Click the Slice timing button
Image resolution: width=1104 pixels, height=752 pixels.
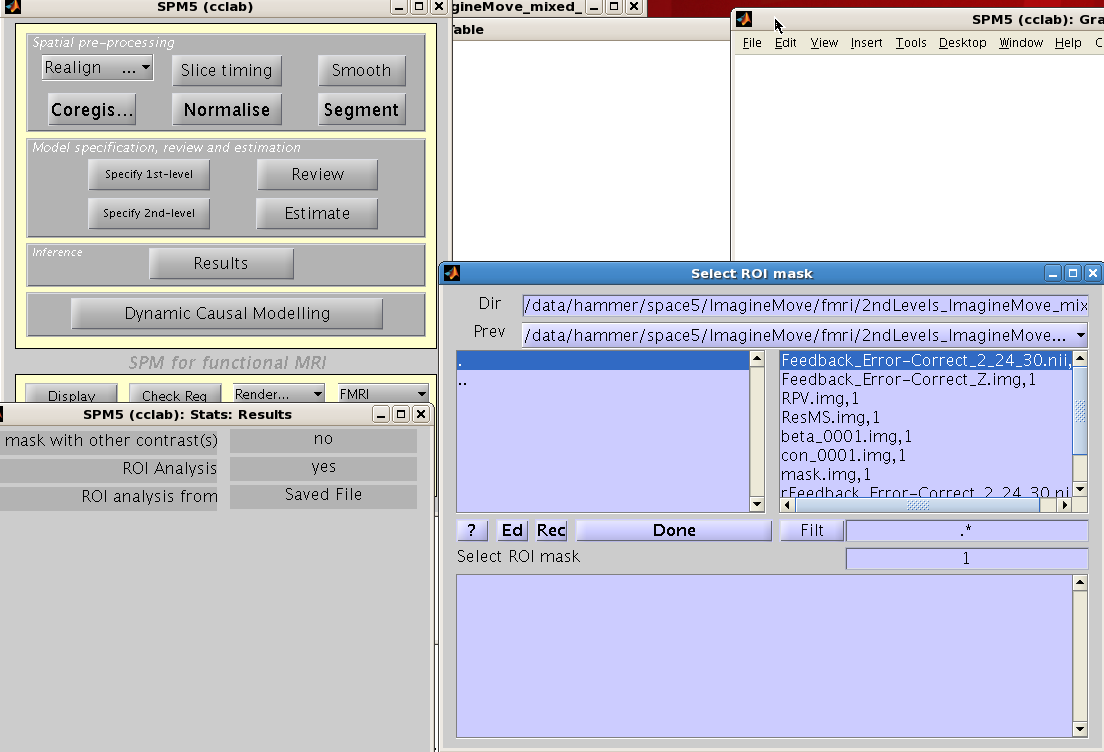[227, 70]
